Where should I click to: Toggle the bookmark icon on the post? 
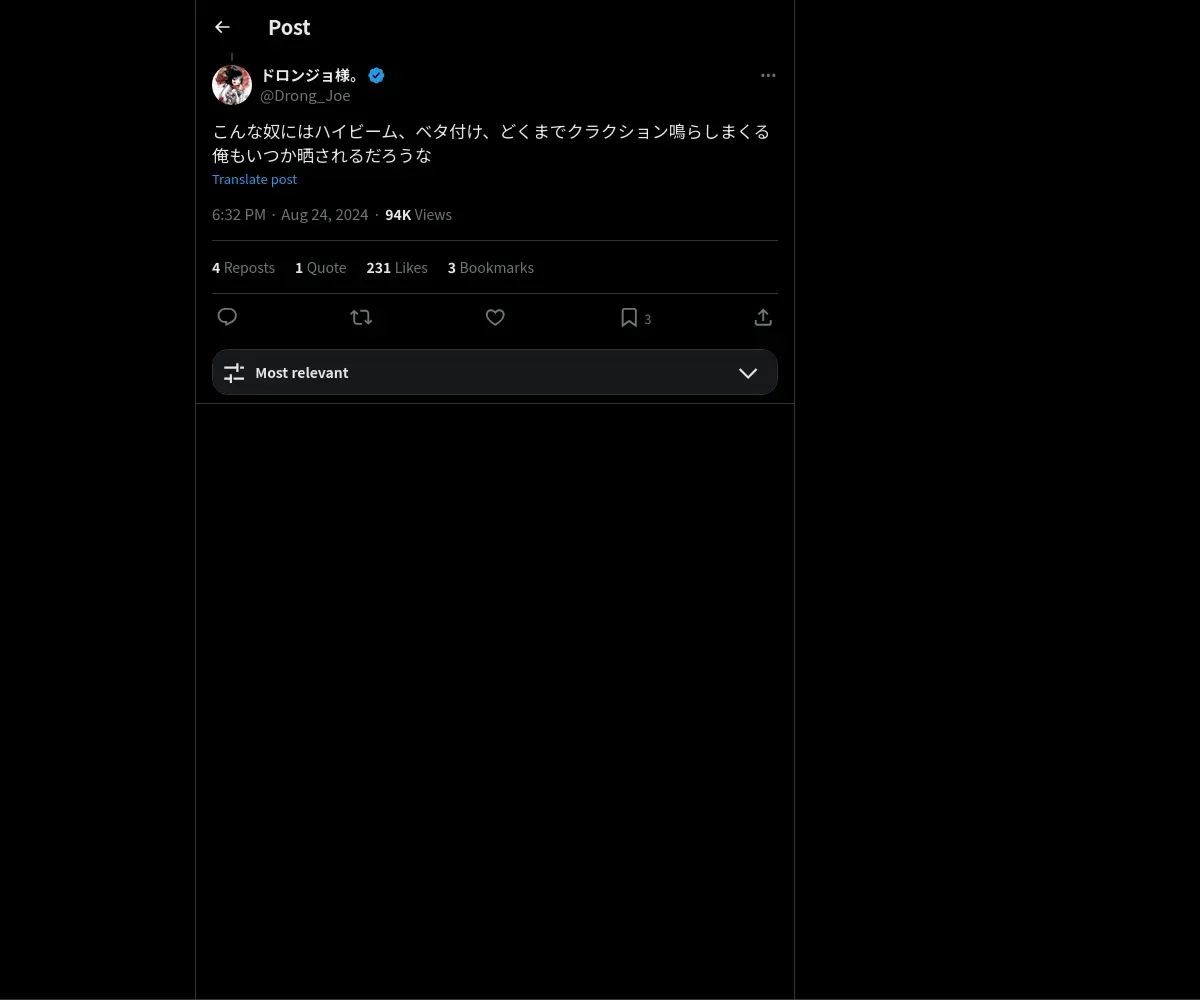[x=629, y=317]
